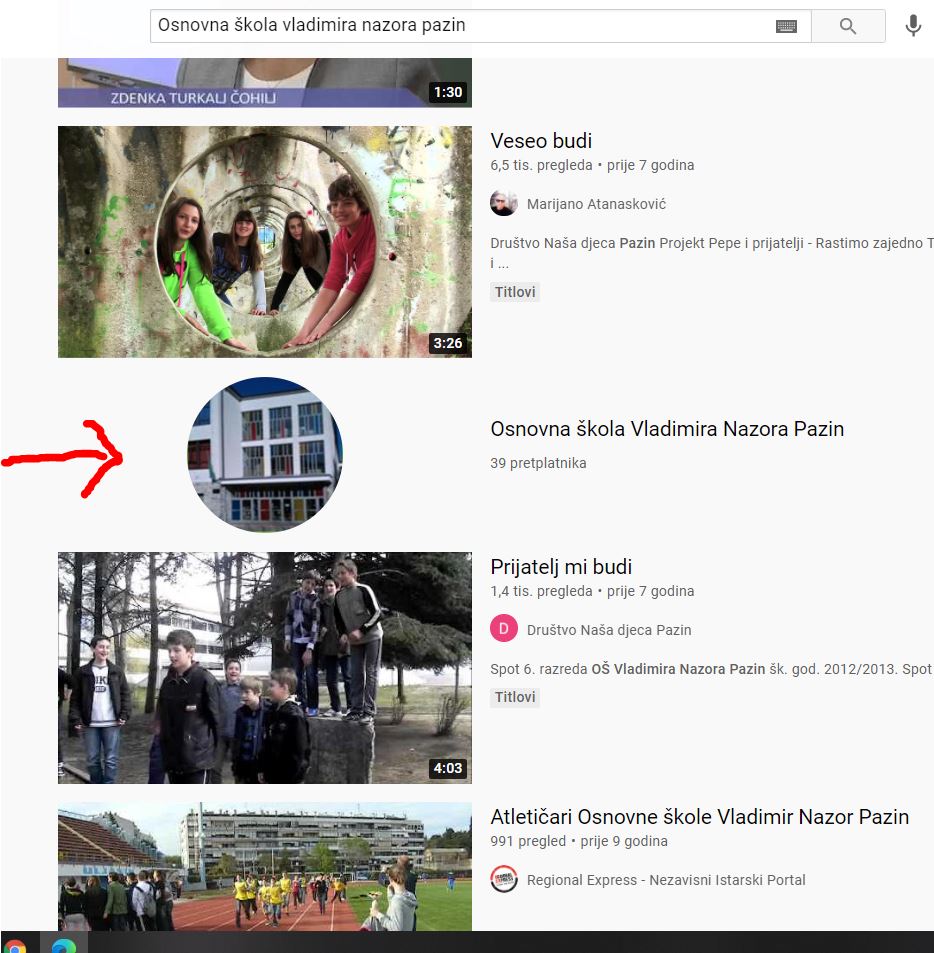Click Veseo budi description text about Projekt Pepe
Image resolution: width=934 pixels, height=953 pixels.
coord(712,252)
